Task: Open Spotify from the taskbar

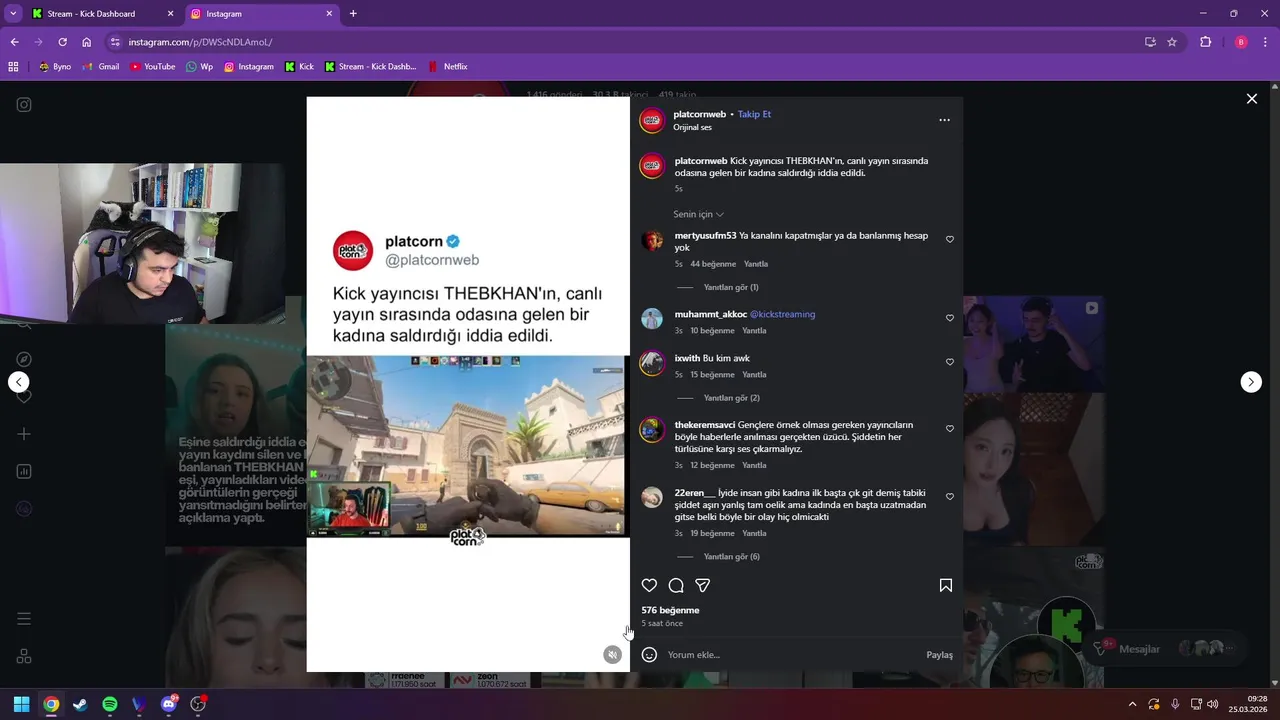Action: pos(110,704)
